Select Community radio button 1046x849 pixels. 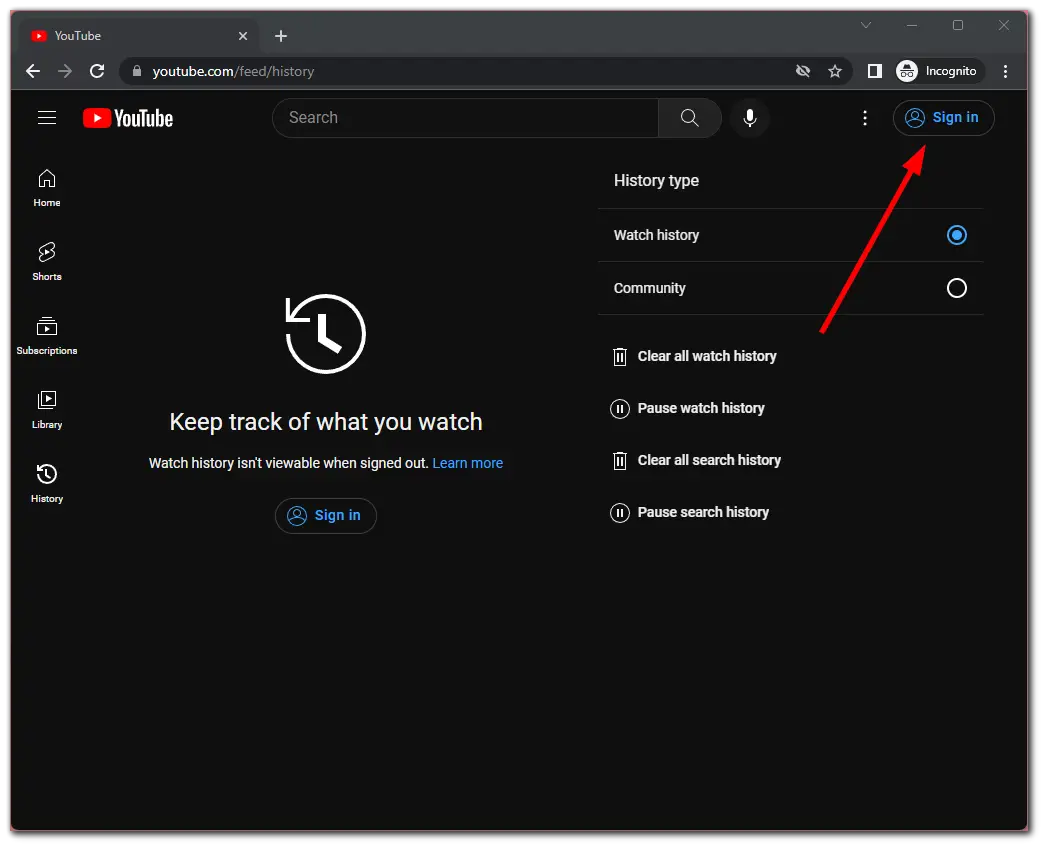(x=957, y=288)
